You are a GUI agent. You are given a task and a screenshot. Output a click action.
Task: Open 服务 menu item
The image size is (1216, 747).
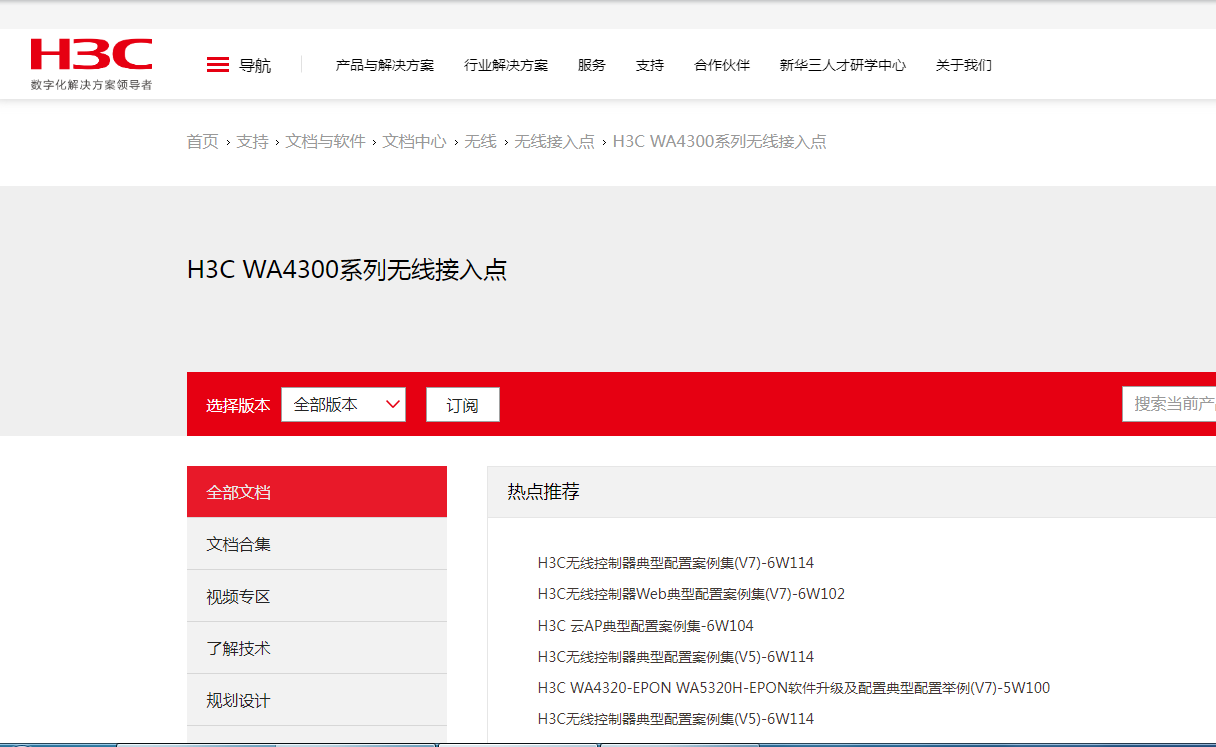tap(592, 65)
